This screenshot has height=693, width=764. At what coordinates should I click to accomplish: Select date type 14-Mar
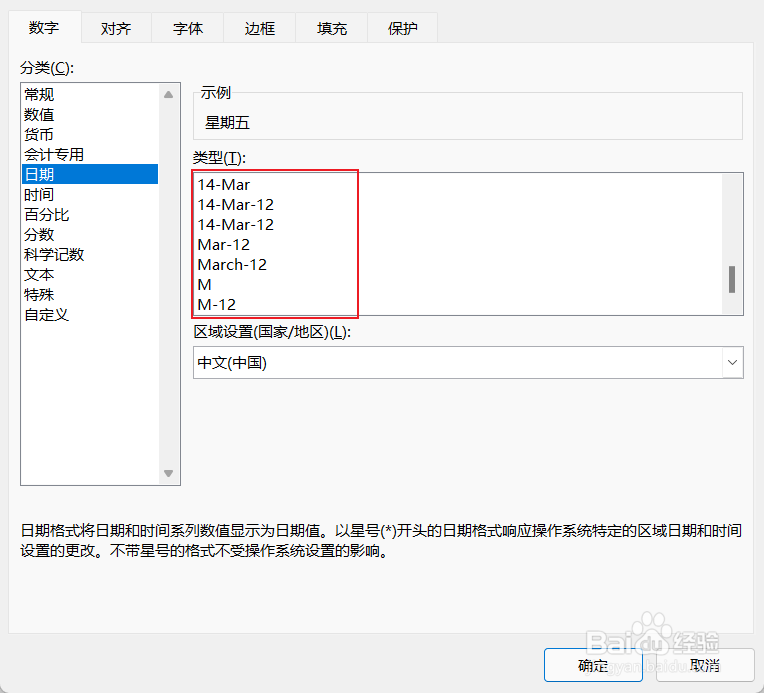click(x=458, y=185)
